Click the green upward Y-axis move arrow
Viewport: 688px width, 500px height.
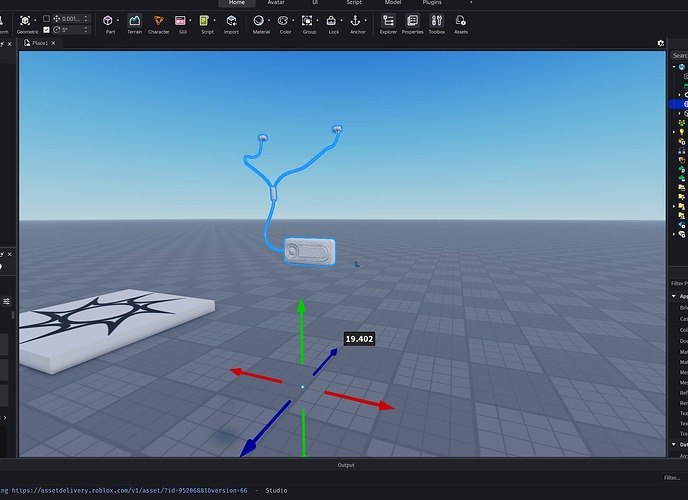301,330
